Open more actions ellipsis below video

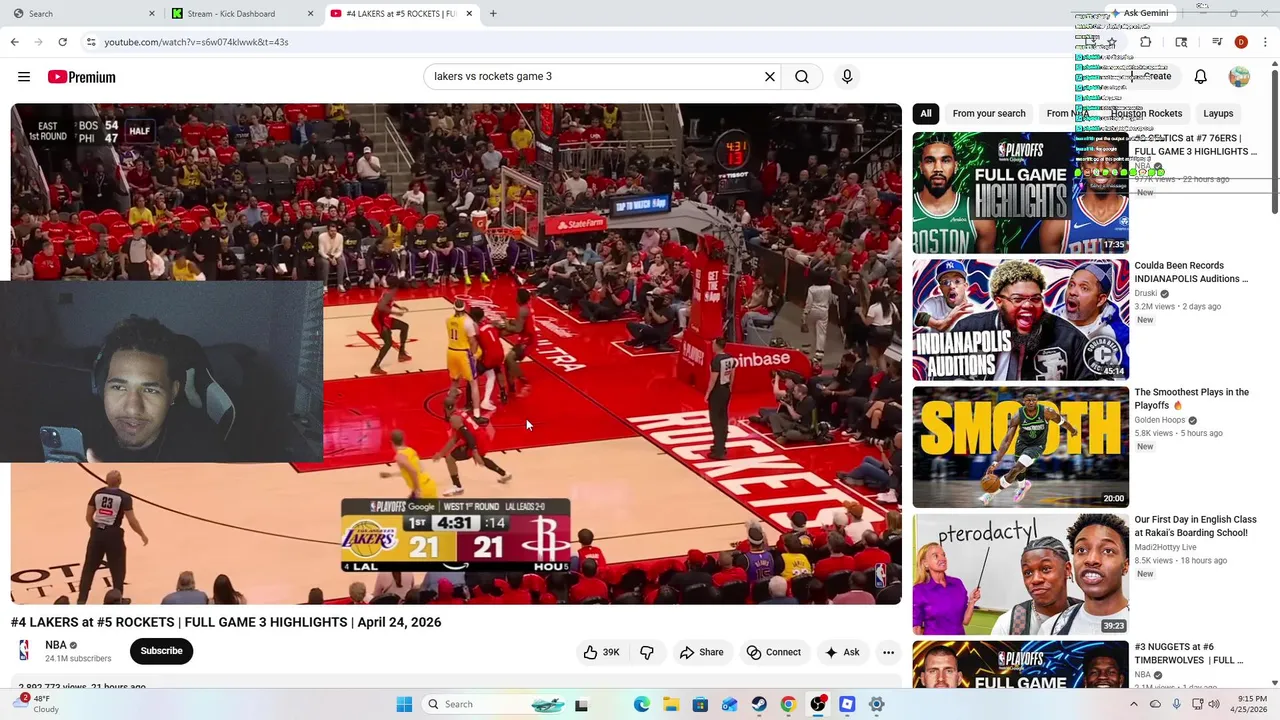(888, 652)
